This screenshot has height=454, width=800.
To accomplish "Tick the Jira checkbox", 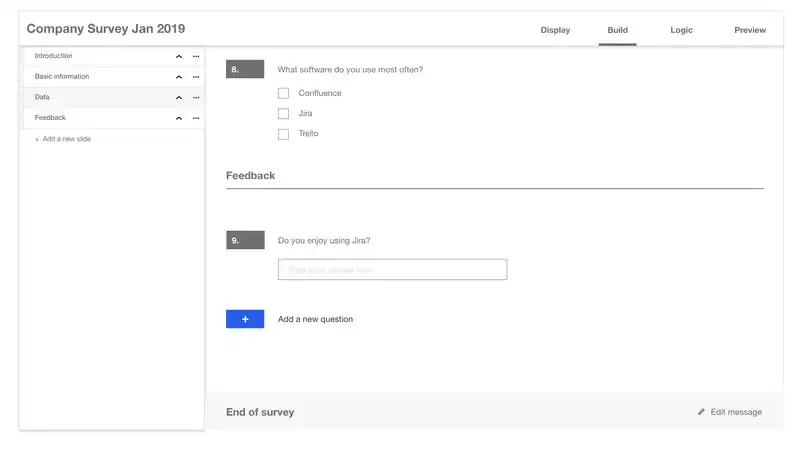I will click(x=283, y=113).
